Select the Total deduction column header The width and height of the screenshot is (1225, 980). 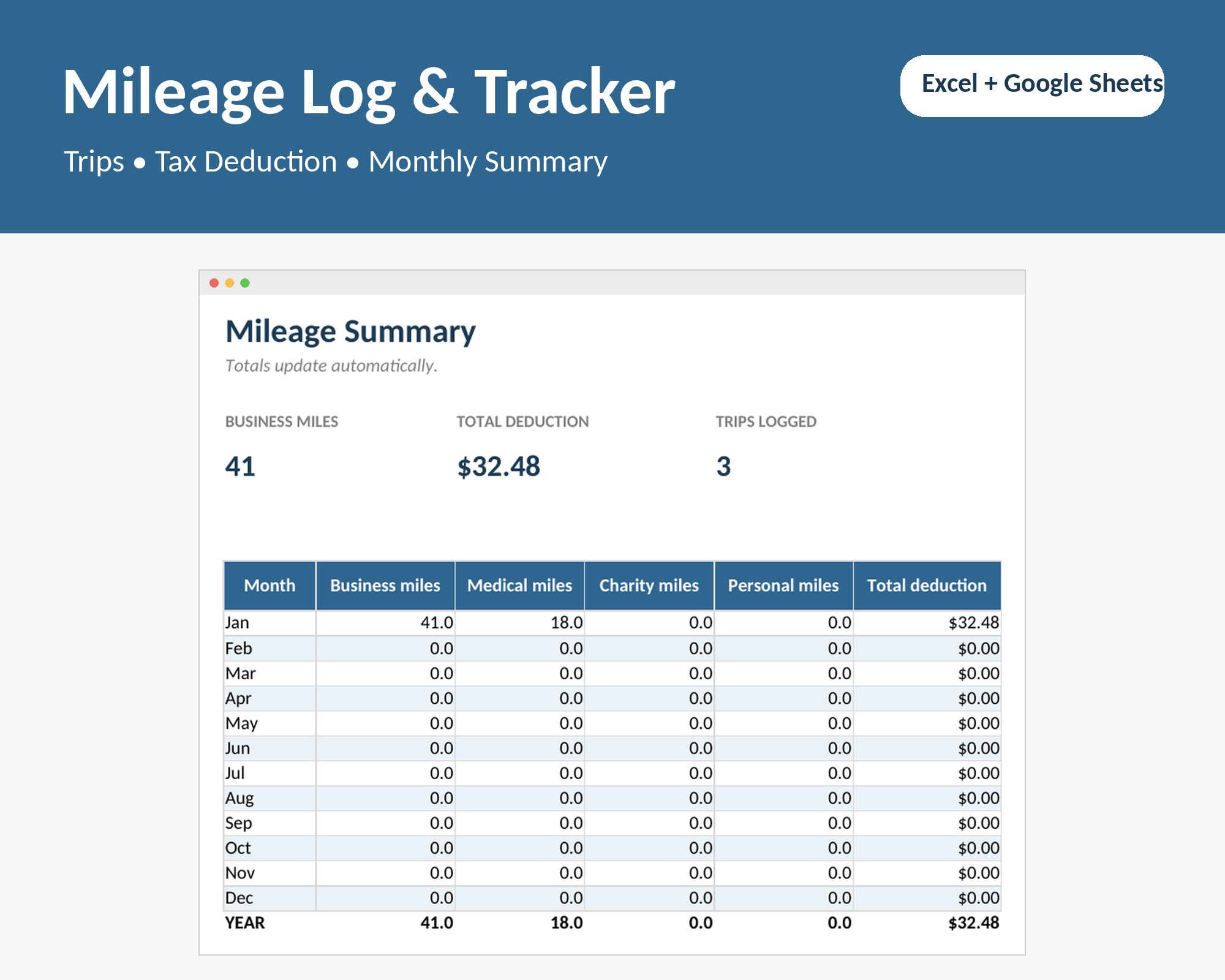[x=927, y=586]
